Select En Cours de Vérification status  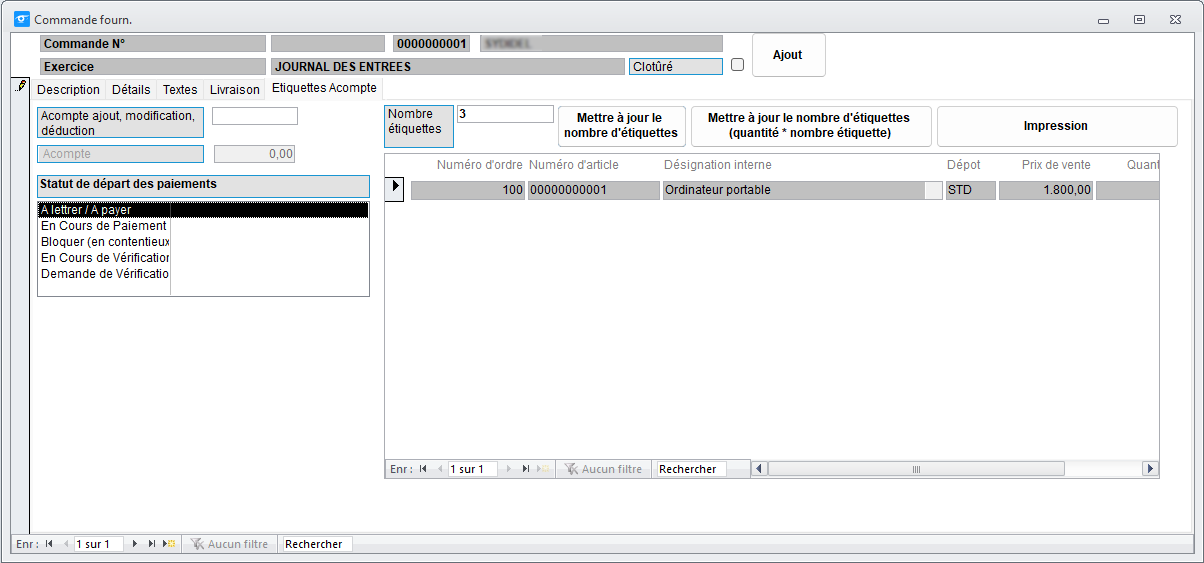coord(203,258)
